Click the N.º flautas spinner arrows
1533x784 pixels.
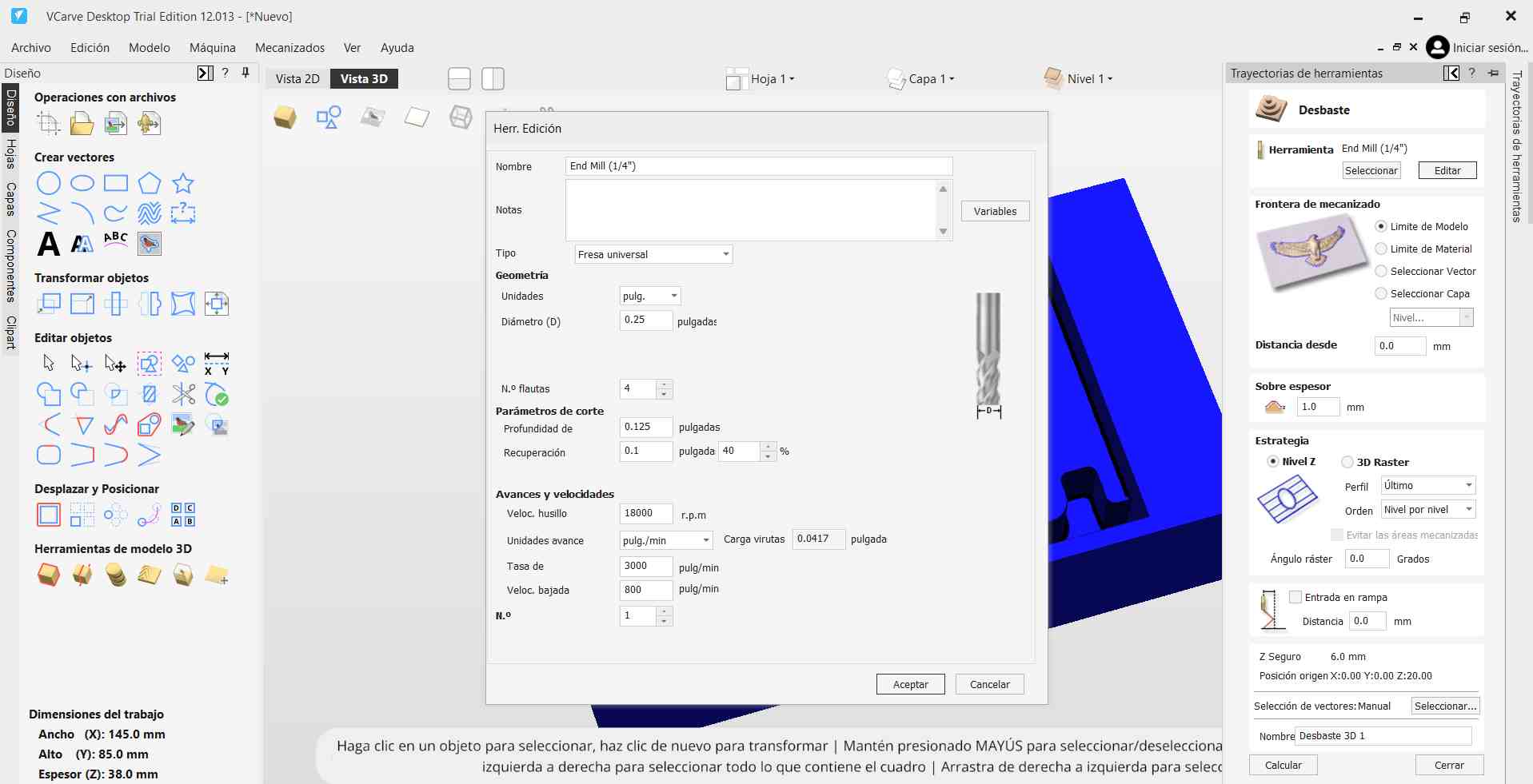(x=664, y=389)
